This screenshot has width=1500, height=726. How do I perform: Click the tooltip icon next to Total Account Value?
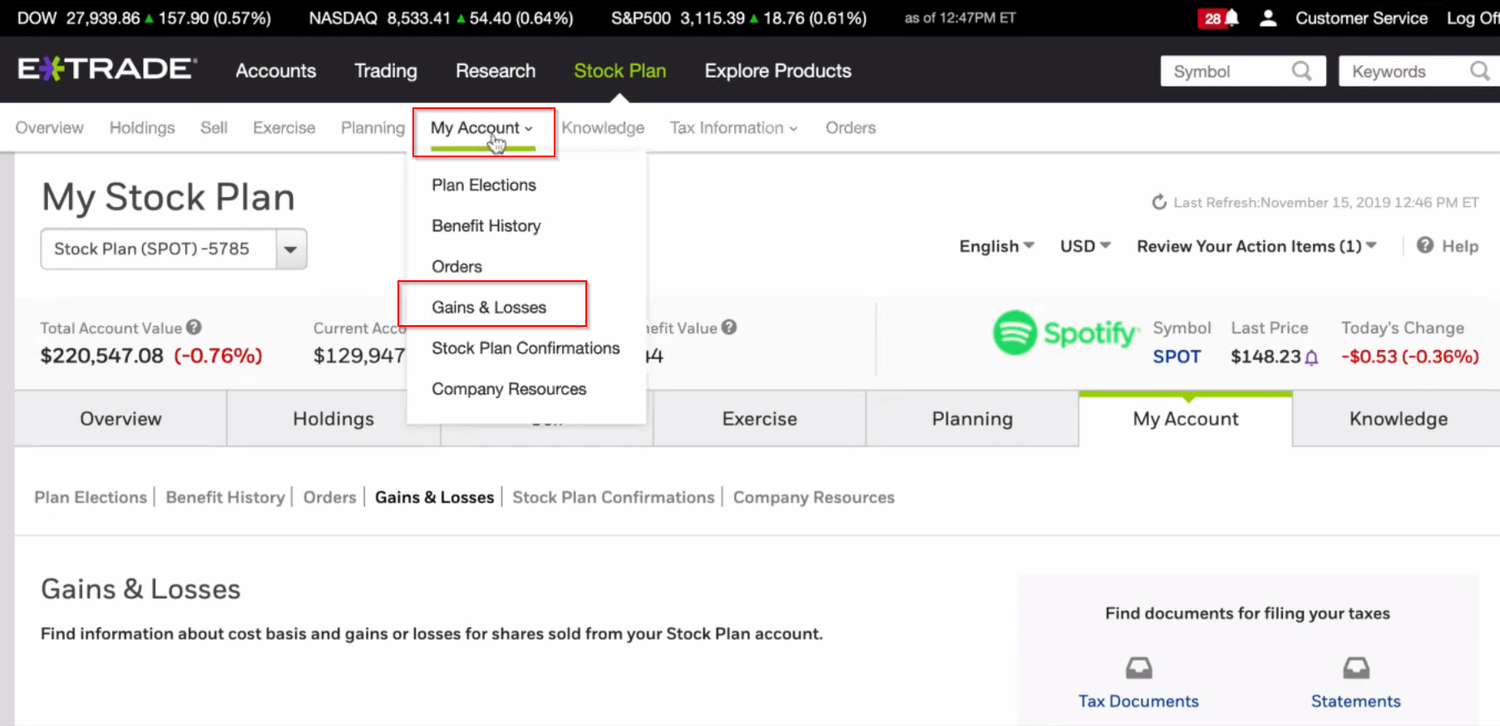pyautogui.click(x=193, y=327)
